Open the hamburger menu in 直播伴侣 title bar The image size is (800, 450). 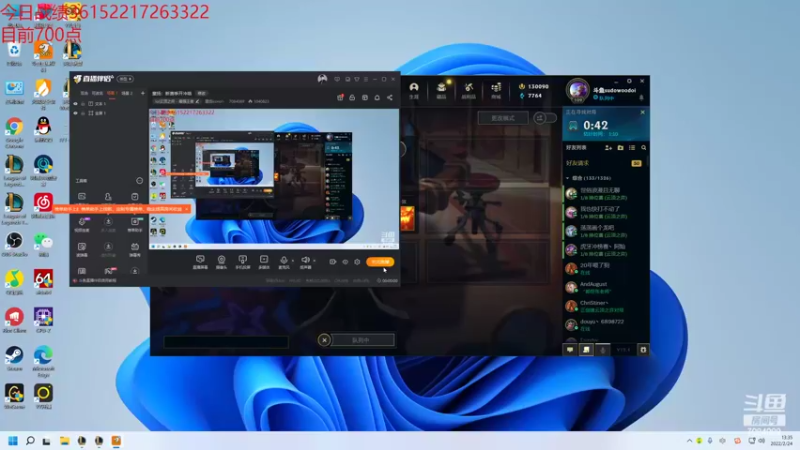click(x=366, y=80)
